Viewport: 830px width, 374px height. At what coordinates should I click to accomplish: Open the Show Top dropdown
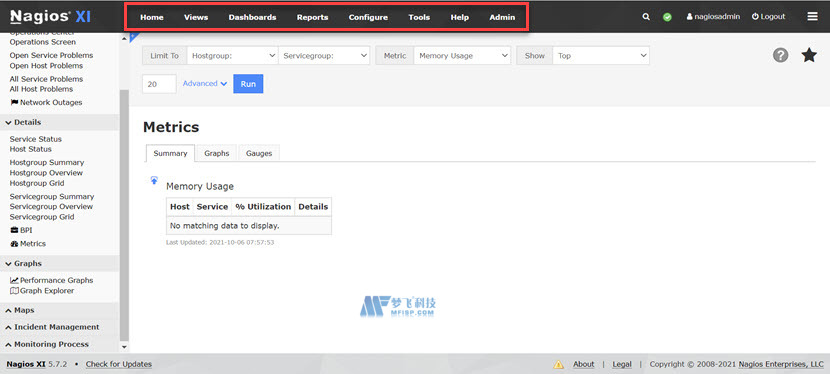(x=601, y=56)
